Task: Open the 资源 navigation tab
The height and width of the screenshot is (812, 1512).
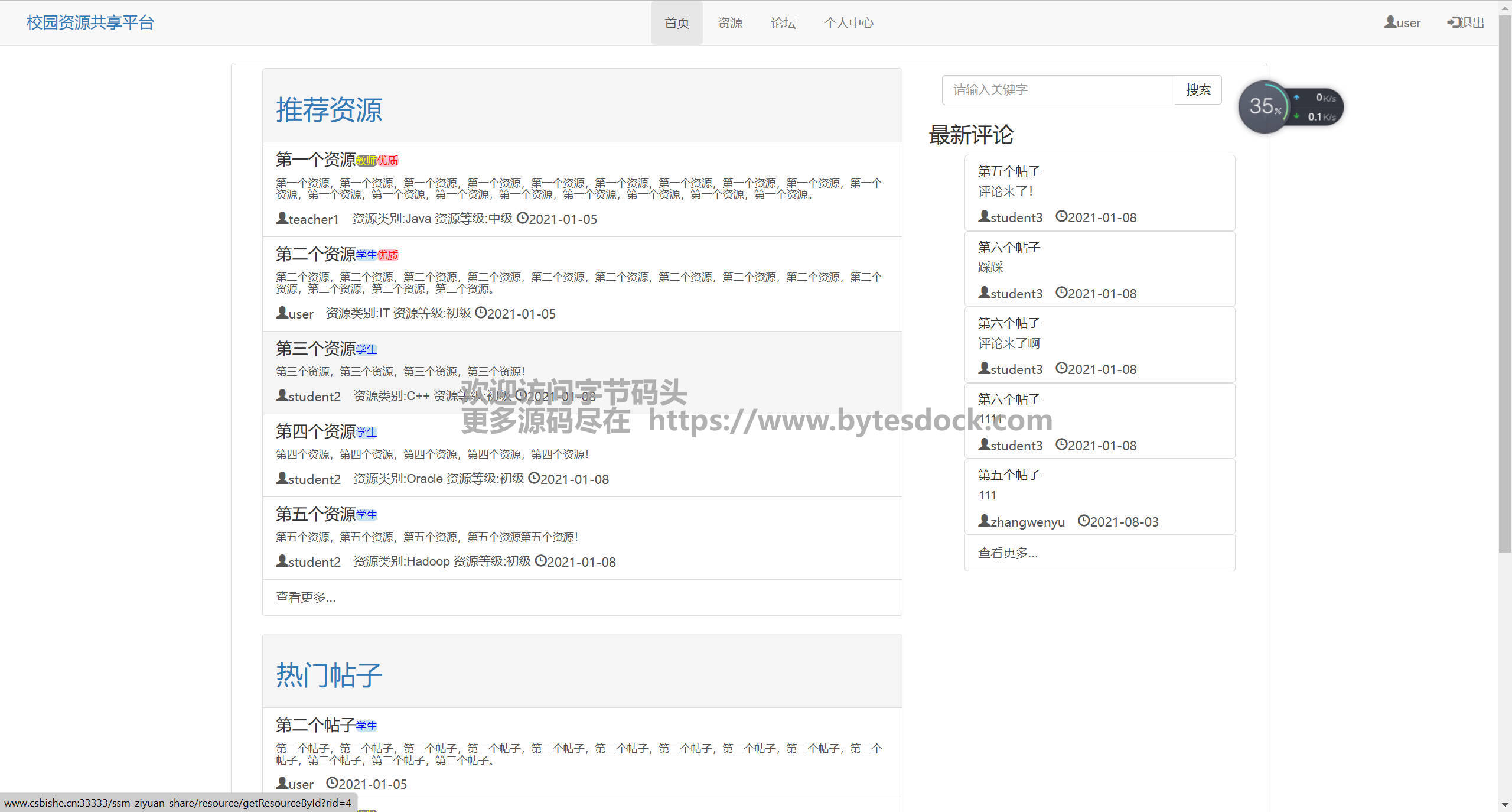Action: [x=729, y=23]
